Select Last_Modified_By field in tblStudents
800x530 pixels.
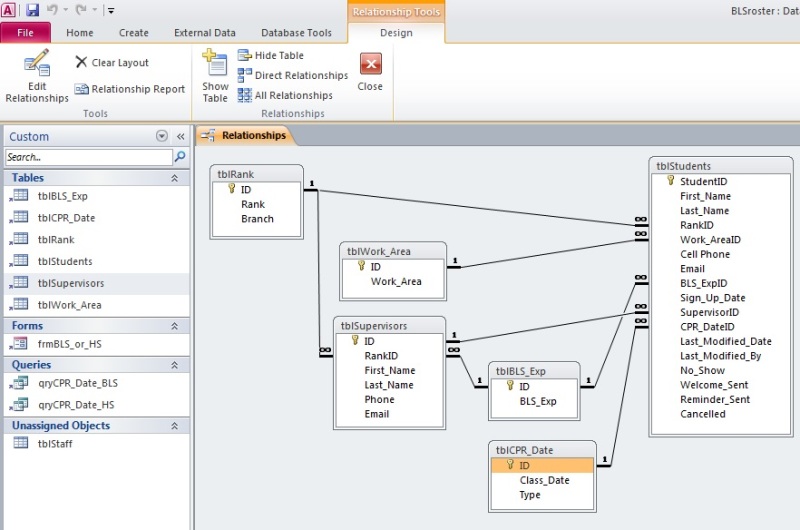720,356
